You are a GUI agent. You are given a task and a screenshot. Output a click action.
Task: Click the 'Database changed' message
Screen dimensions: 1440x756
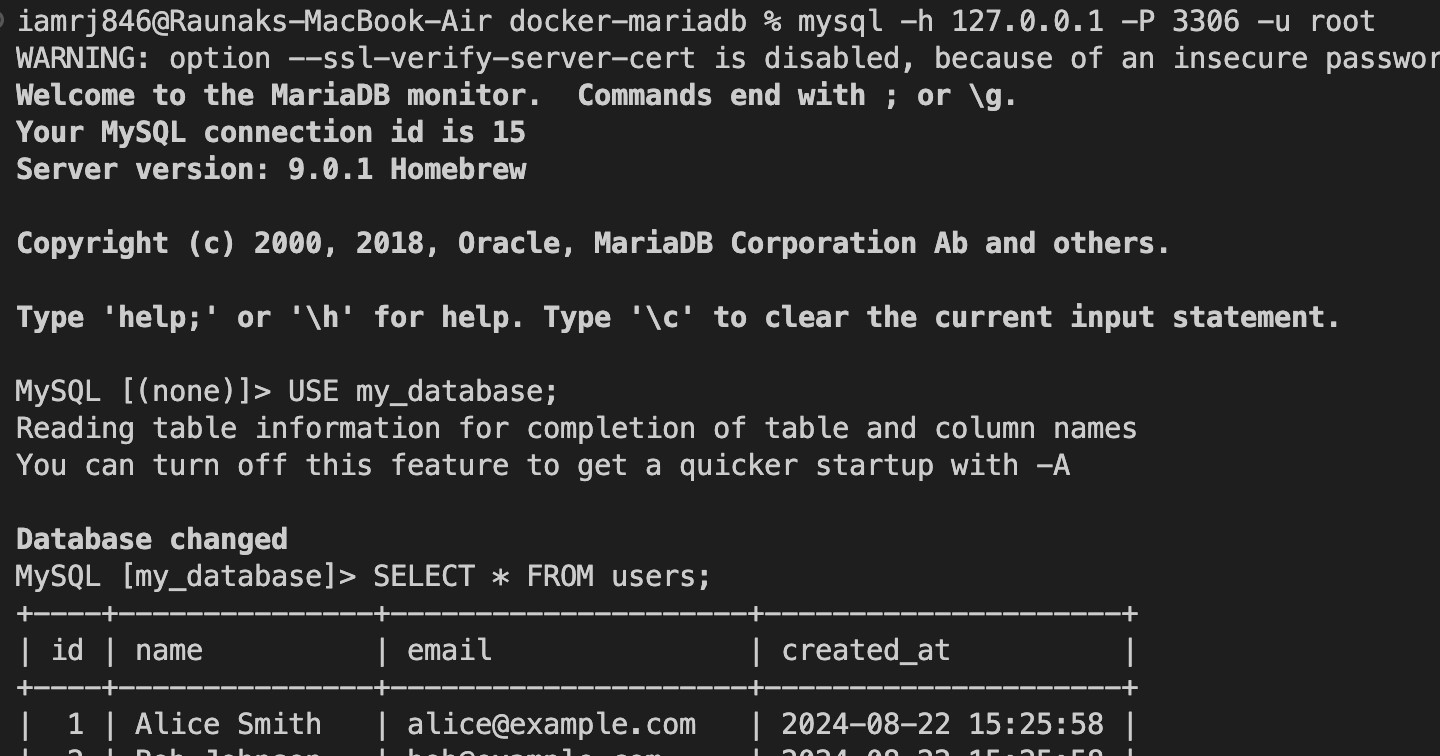(151, 539)
